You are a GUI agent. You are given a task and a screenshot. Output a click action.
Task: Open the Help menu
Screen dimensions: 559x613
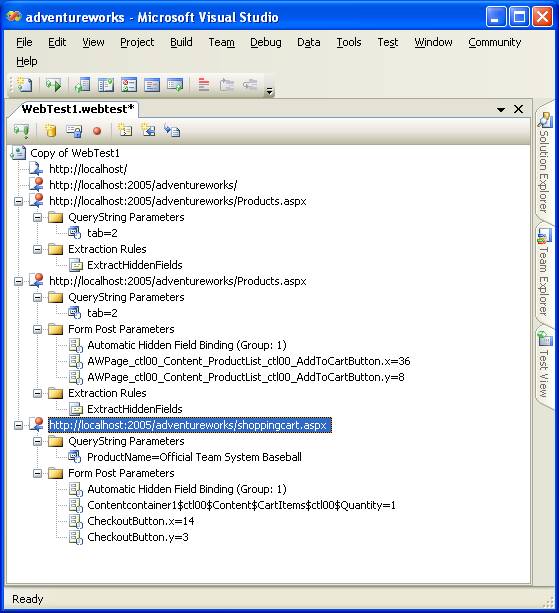click(x=27, y=61)
